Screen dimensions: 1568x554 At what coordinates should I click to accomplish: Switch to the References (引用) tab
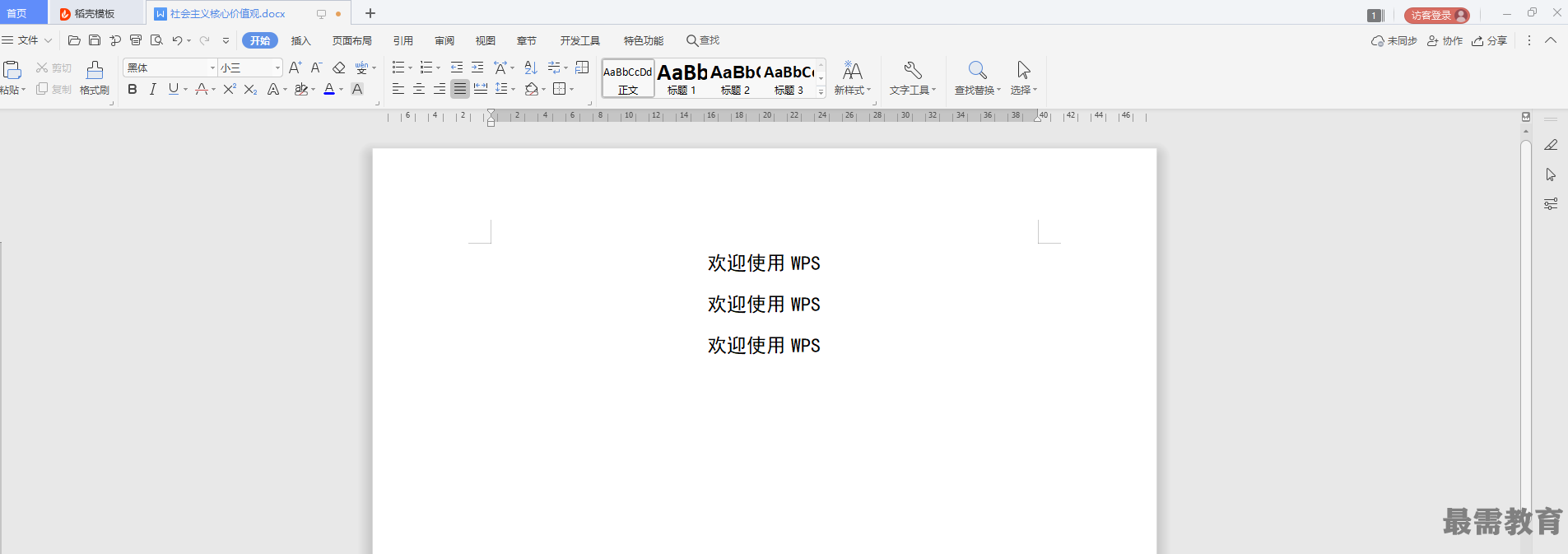tap(402, 40)
